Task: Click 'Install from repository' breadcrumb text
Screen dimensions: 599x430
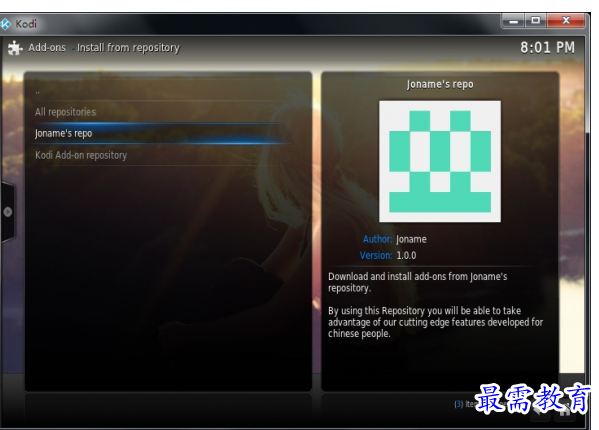Action: (x=128, y=48)
